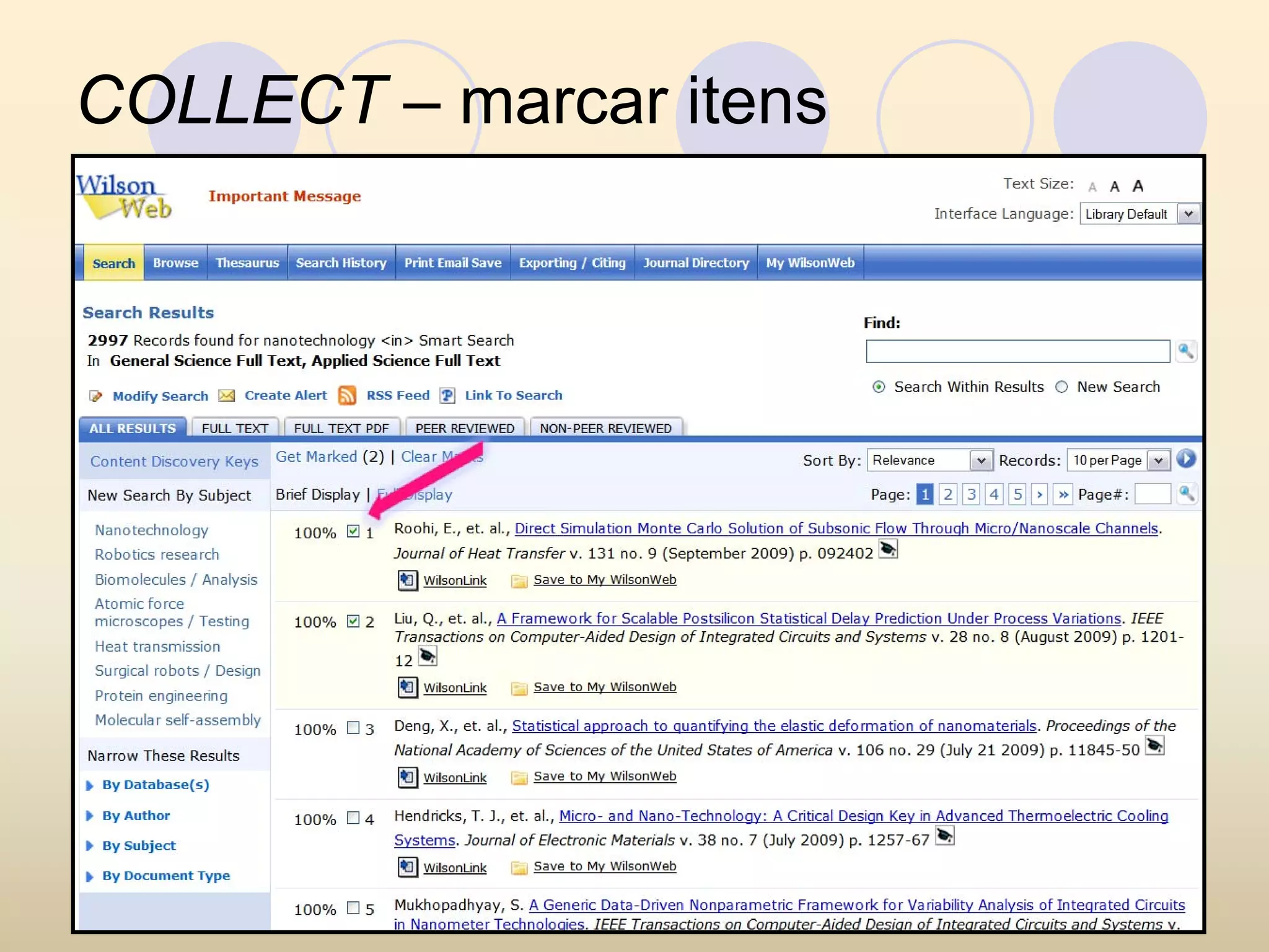Click the Page# input field
This screenshot has width=1269, height=952.
coord(1153,494)
